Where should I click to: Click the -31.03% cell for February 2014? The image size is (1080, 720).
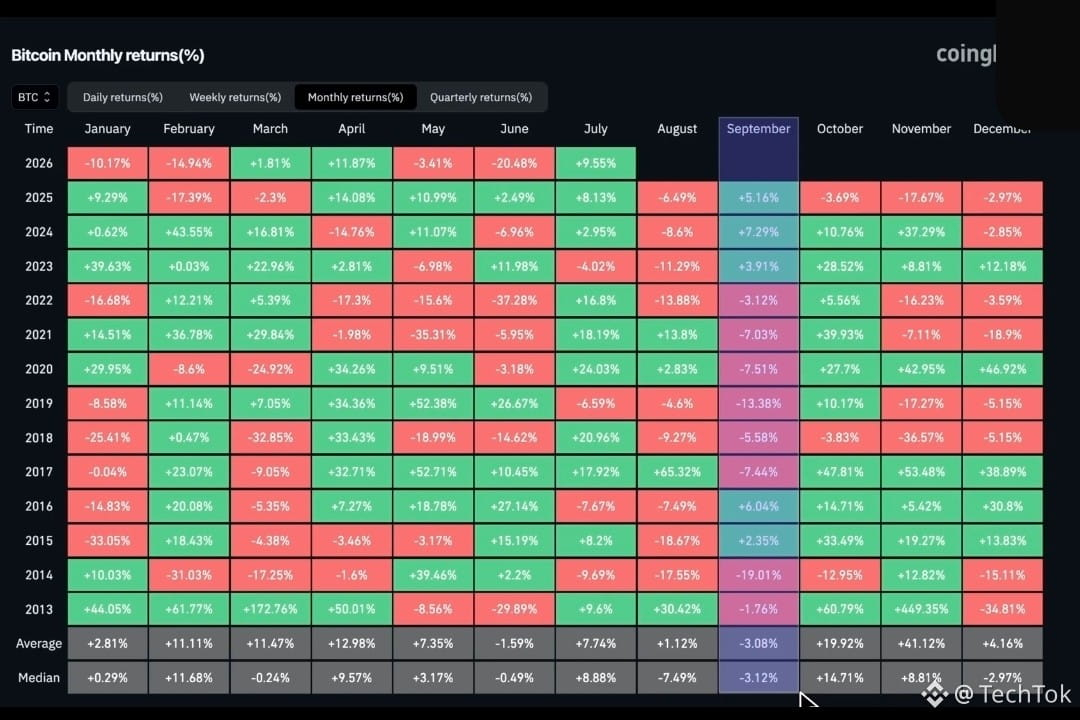[x=189, y=575]
